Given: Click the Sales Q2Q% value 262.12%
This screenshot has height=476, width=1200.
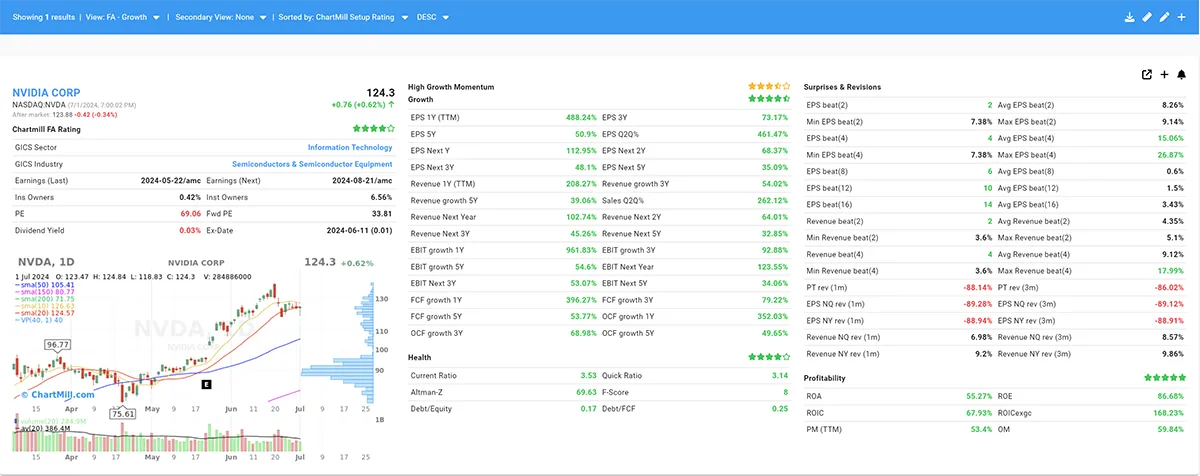Looking at the screenshot, I should tap(770, 199).
